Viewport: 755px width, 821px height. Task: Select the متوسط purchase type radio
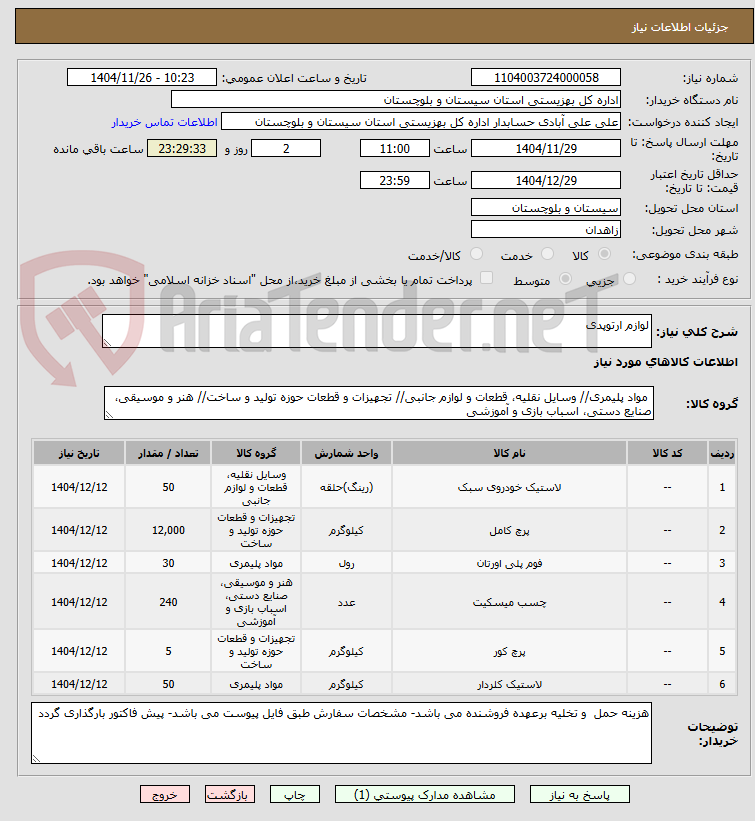tap(565, 279)
